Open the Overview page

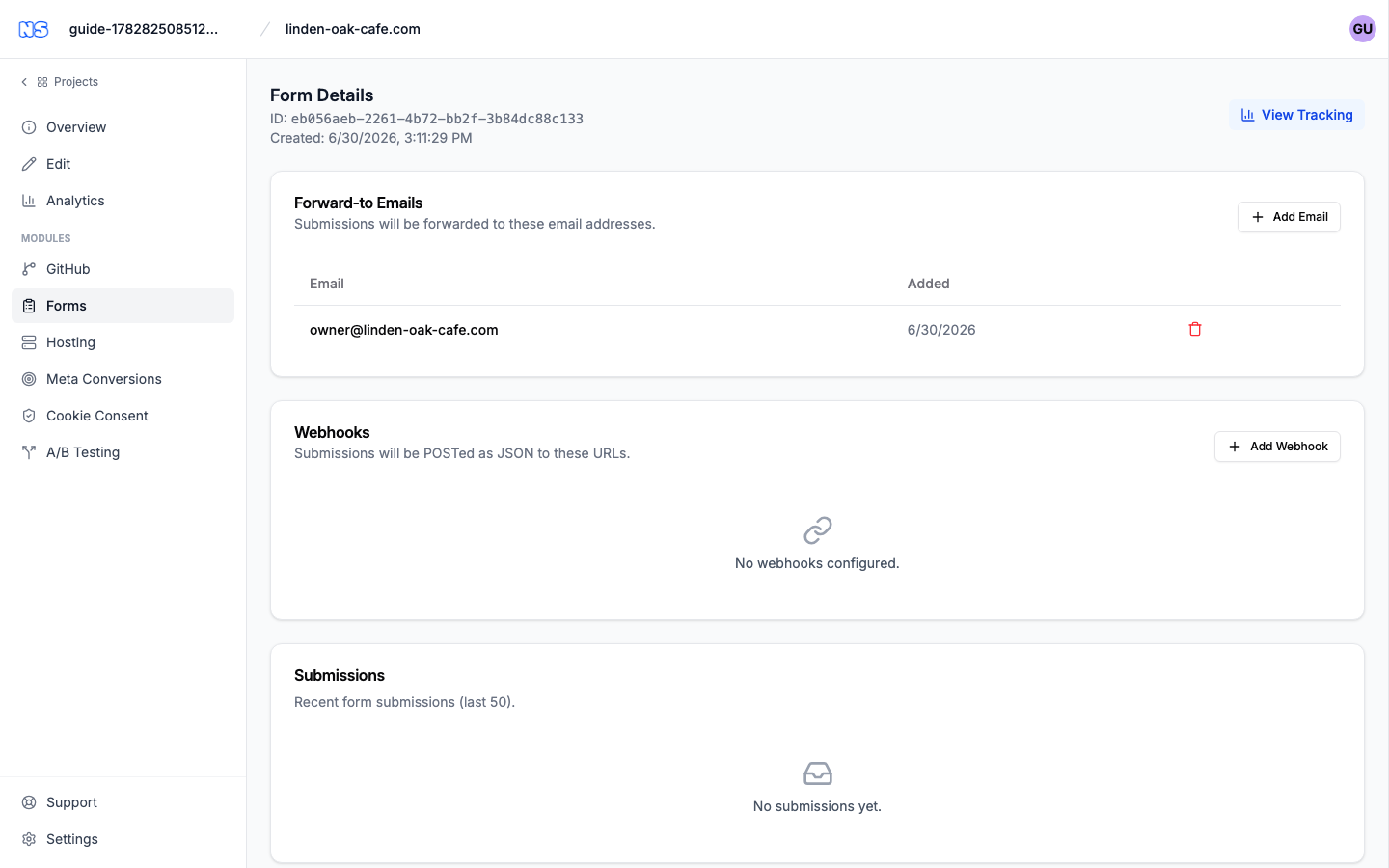tap(123, 127)
